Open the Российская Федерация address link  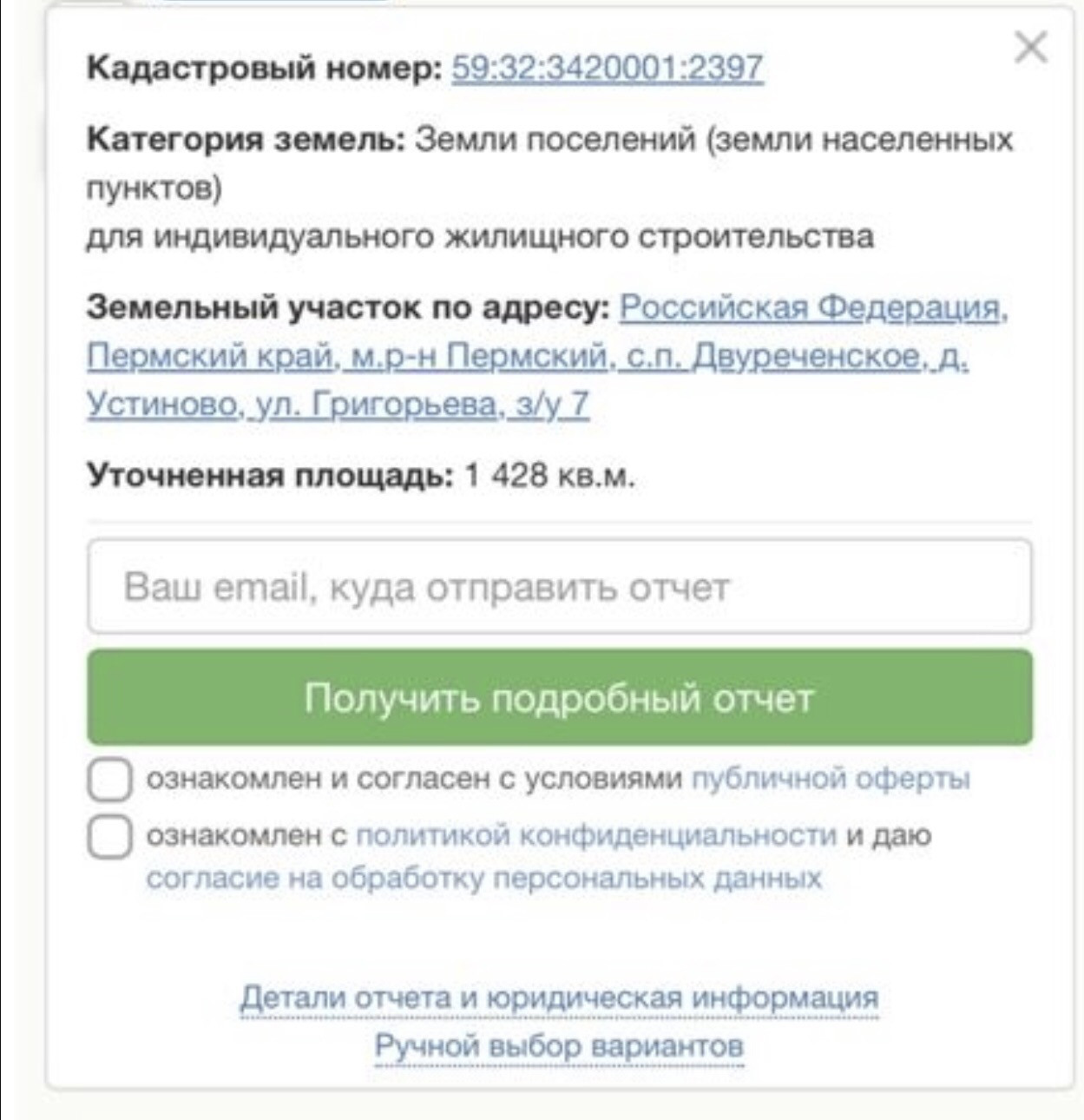812,307
